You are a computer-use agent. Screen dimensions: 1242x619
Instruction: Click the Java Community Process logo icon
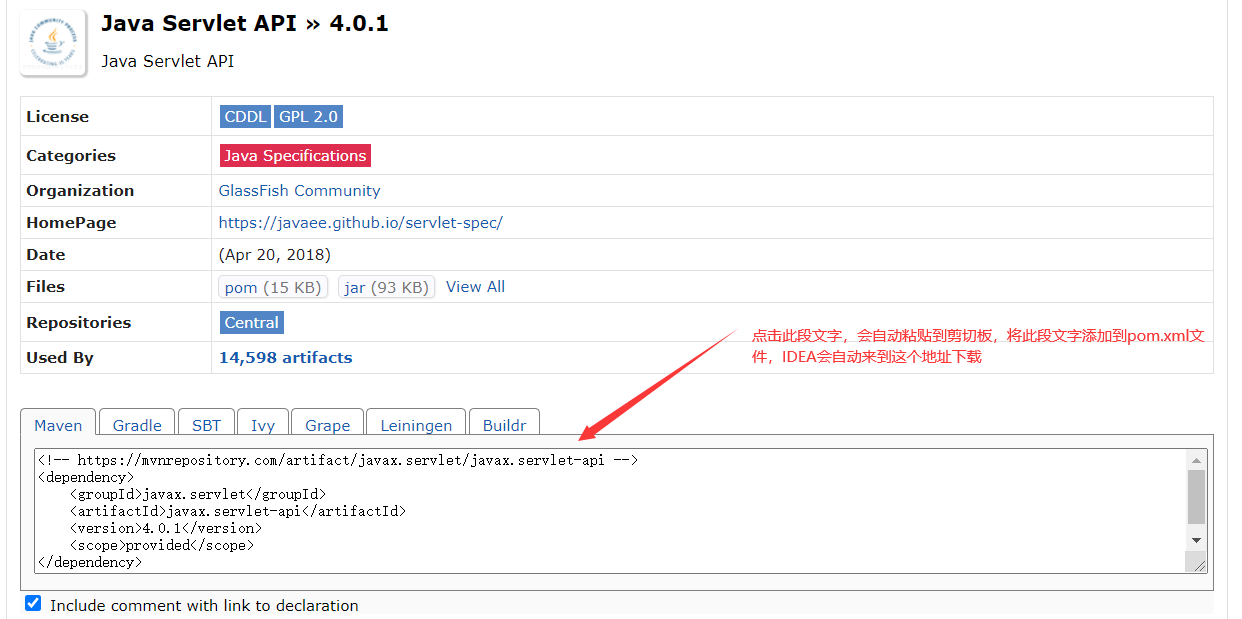coord(55,41)
